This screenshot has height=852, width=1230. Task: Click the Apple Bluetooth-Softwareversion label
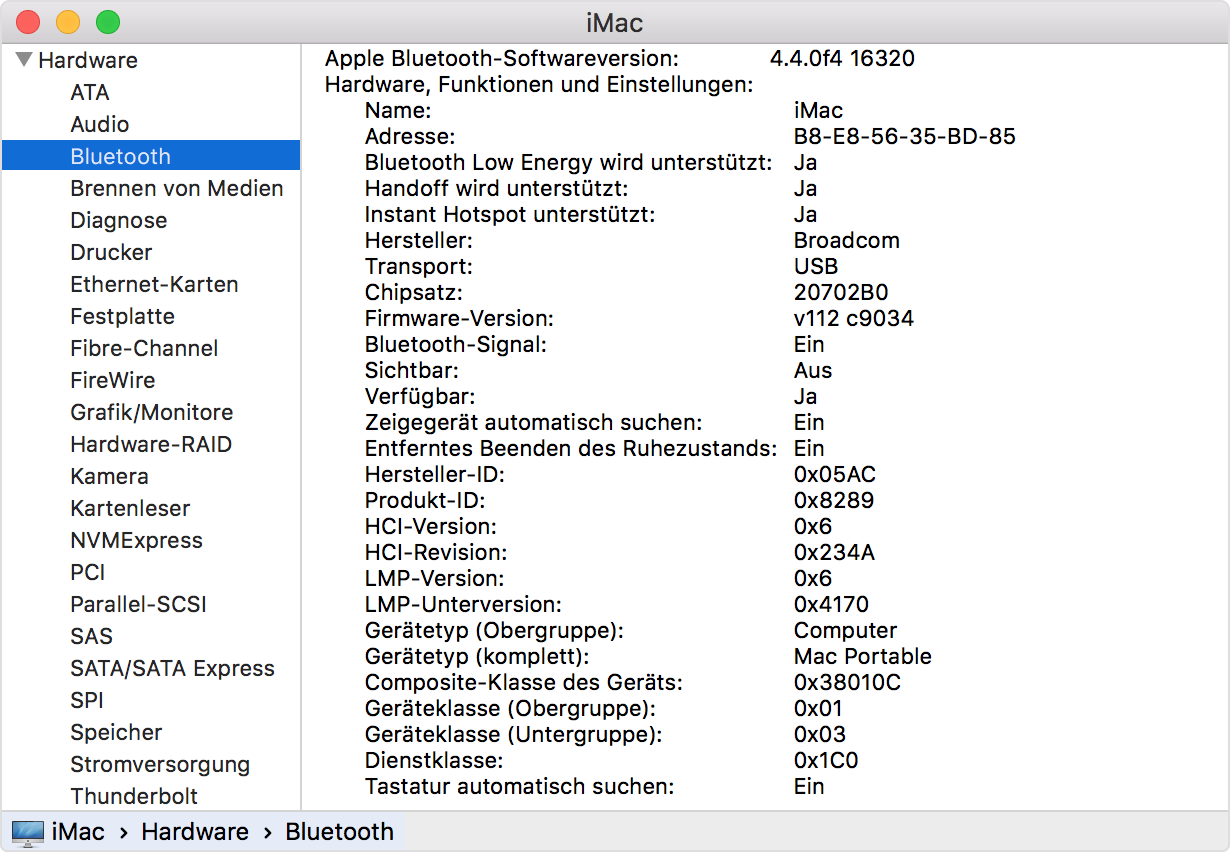coord(502,58)
